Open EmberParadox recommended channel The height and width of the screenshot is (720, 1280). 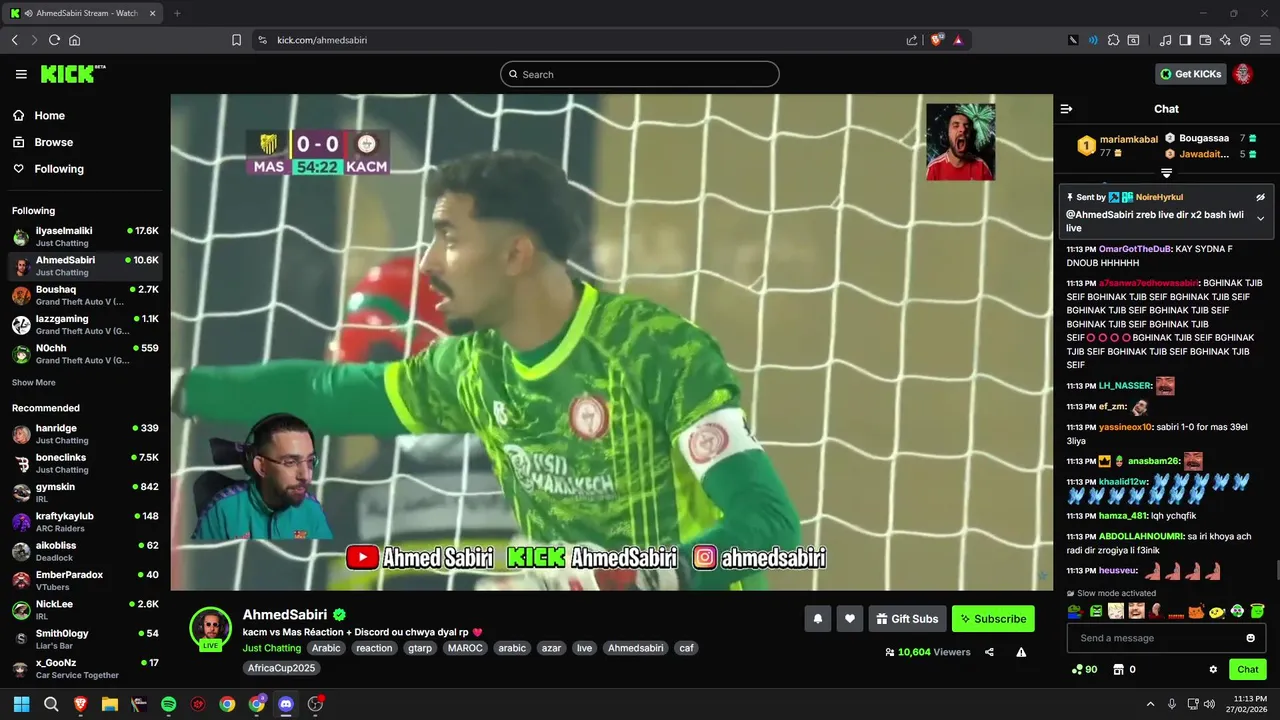click(85, 580)
